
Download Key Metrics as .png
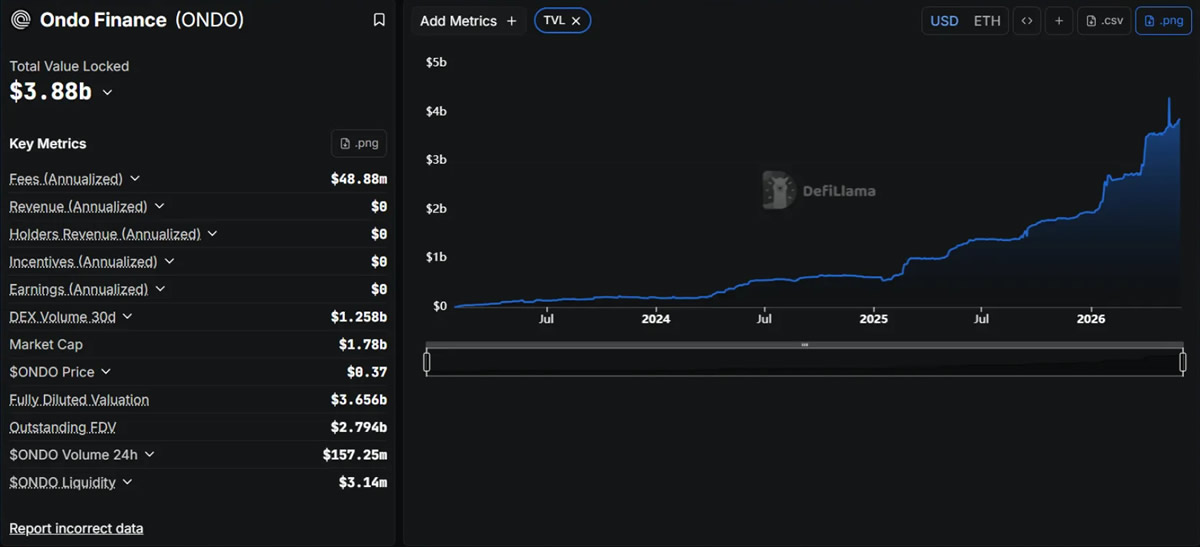click(x=359, y=143)
